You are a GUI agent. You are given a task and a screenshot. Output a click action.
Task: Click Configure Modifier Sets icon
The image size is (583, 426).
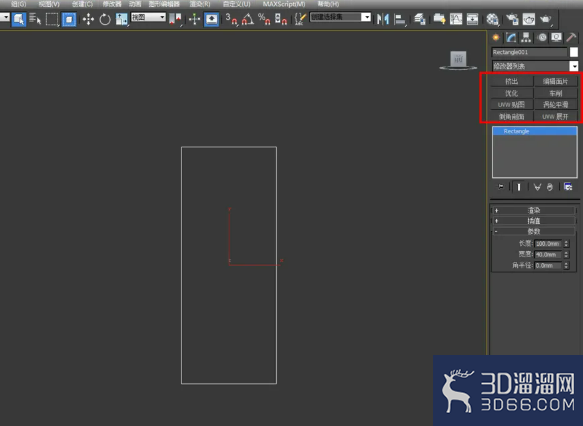pos(568,187)
